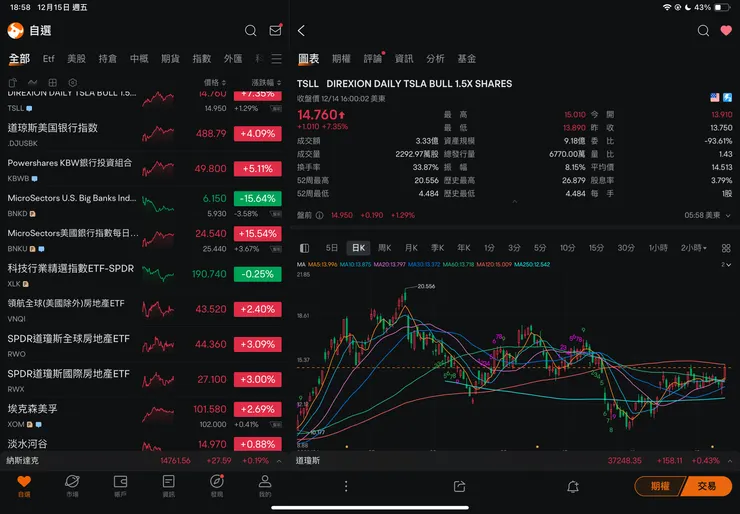
Task: Select the 5日 chart period
Action: (x=332, y=248)
